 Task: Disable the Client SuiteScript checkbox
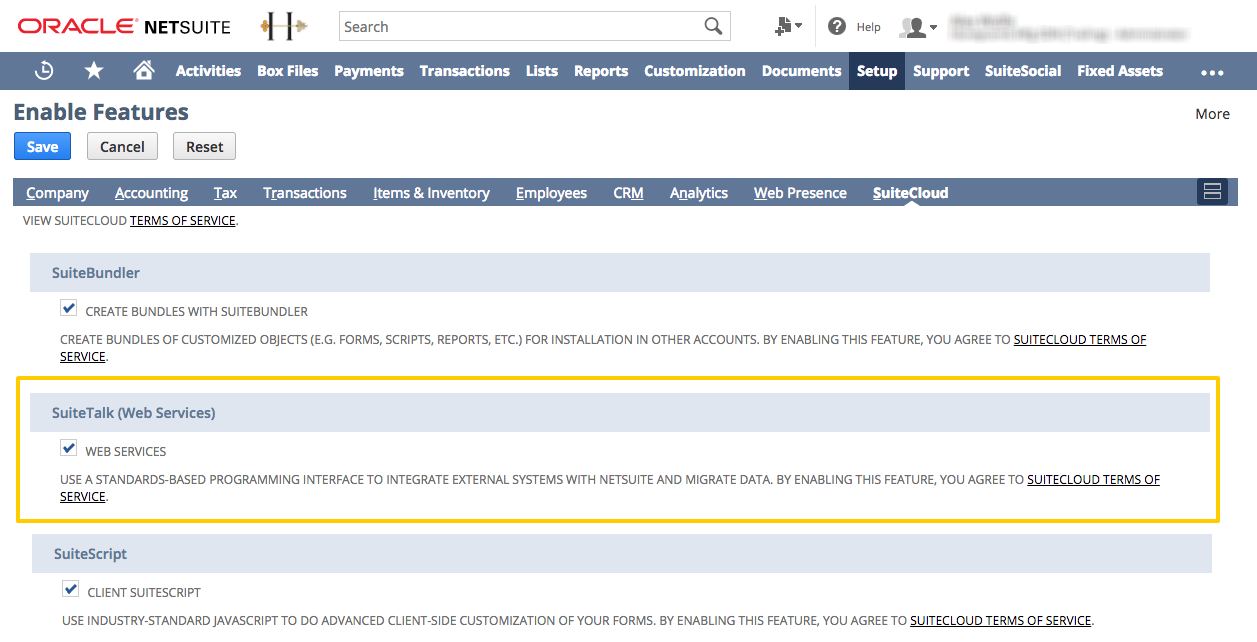(71, 589)
